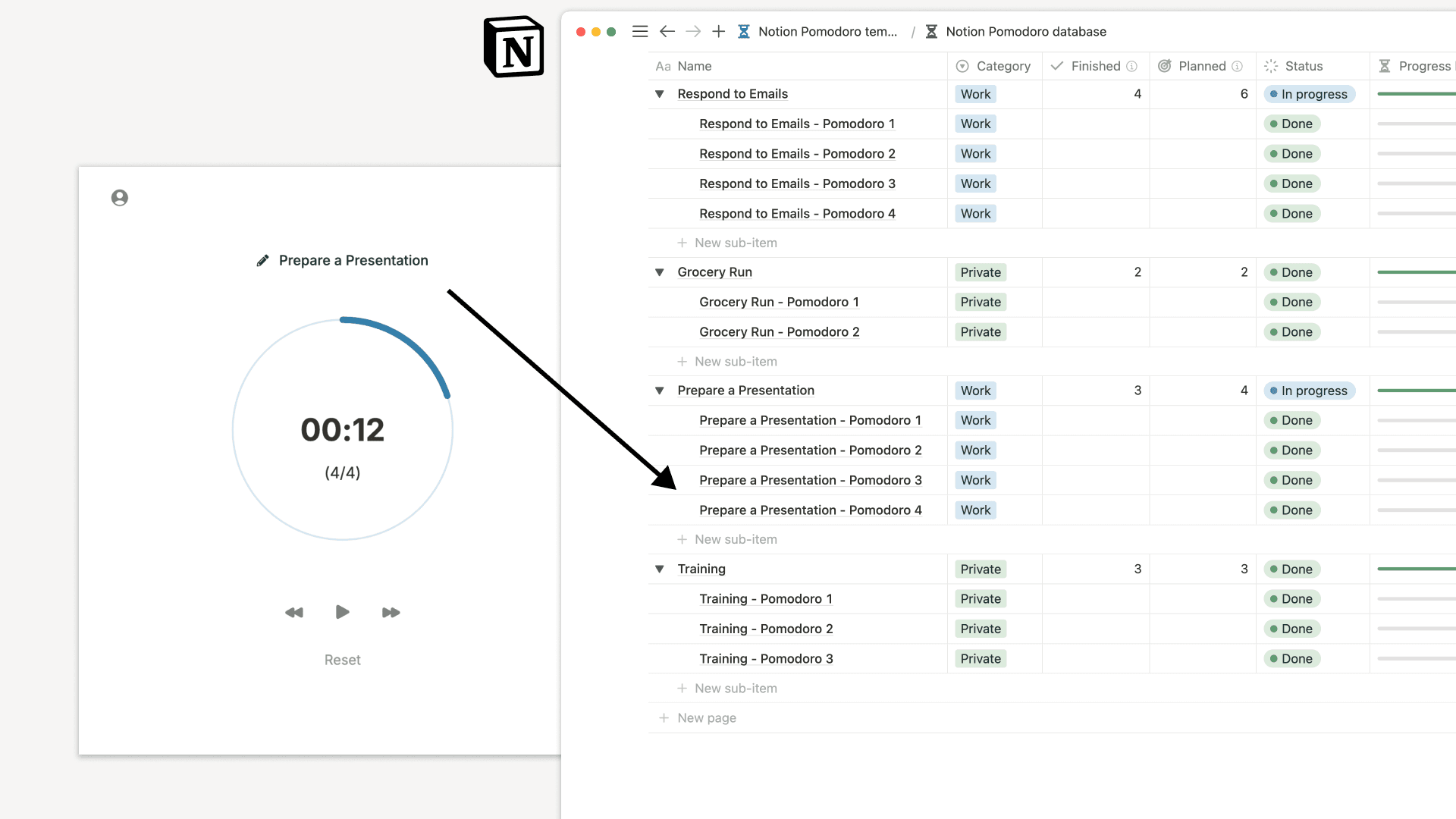This screenshot has width=1456, height=819.
Task: Click the forward navigation arrow
Action: (693, 31)
